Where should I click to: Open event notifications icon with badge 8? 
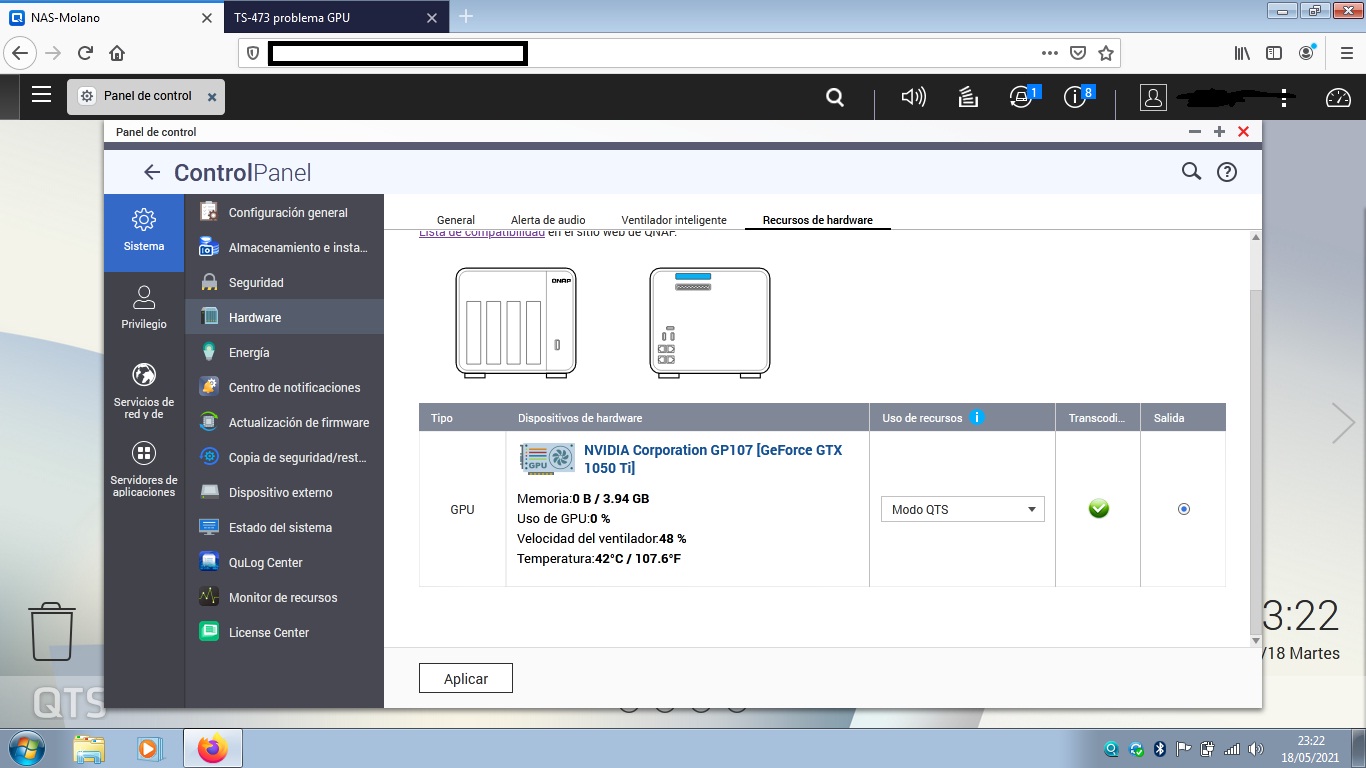pyautogui.click(x=1076, y=97)
